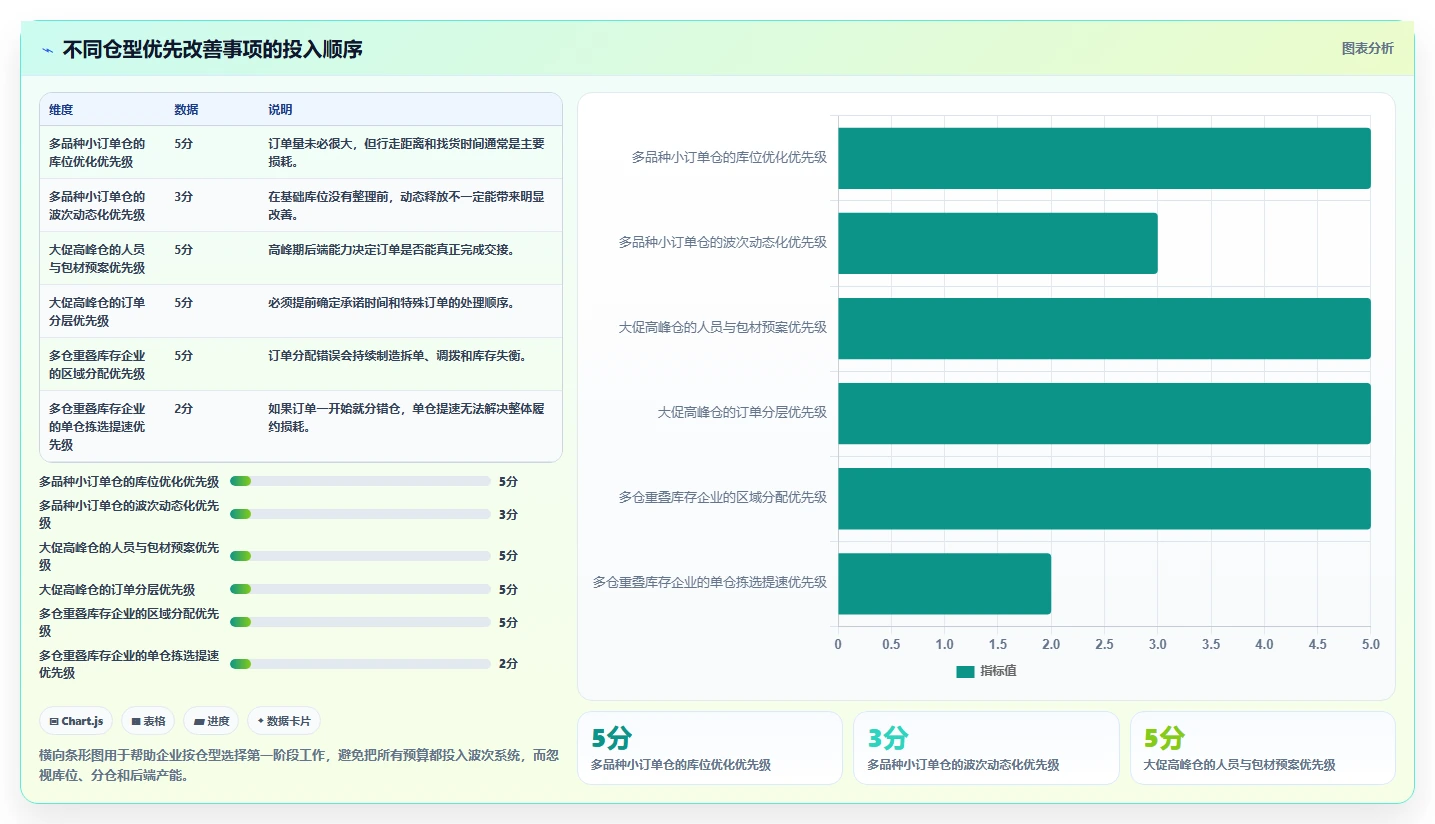Click the Chart.js chip
Screen dimensions: 1435x824
pos(76,721)
